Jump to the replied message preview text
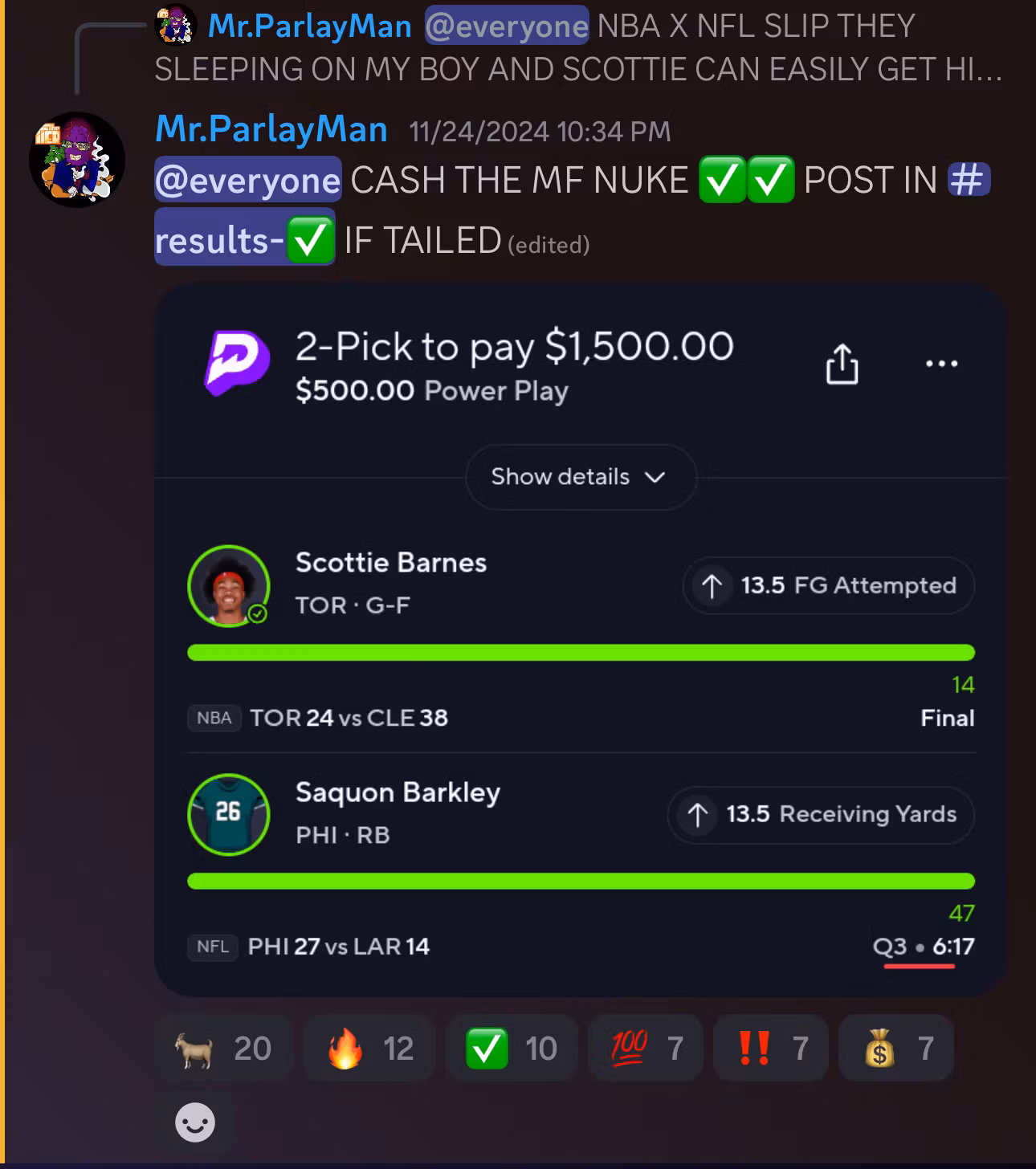 click(x=578, y=47)
